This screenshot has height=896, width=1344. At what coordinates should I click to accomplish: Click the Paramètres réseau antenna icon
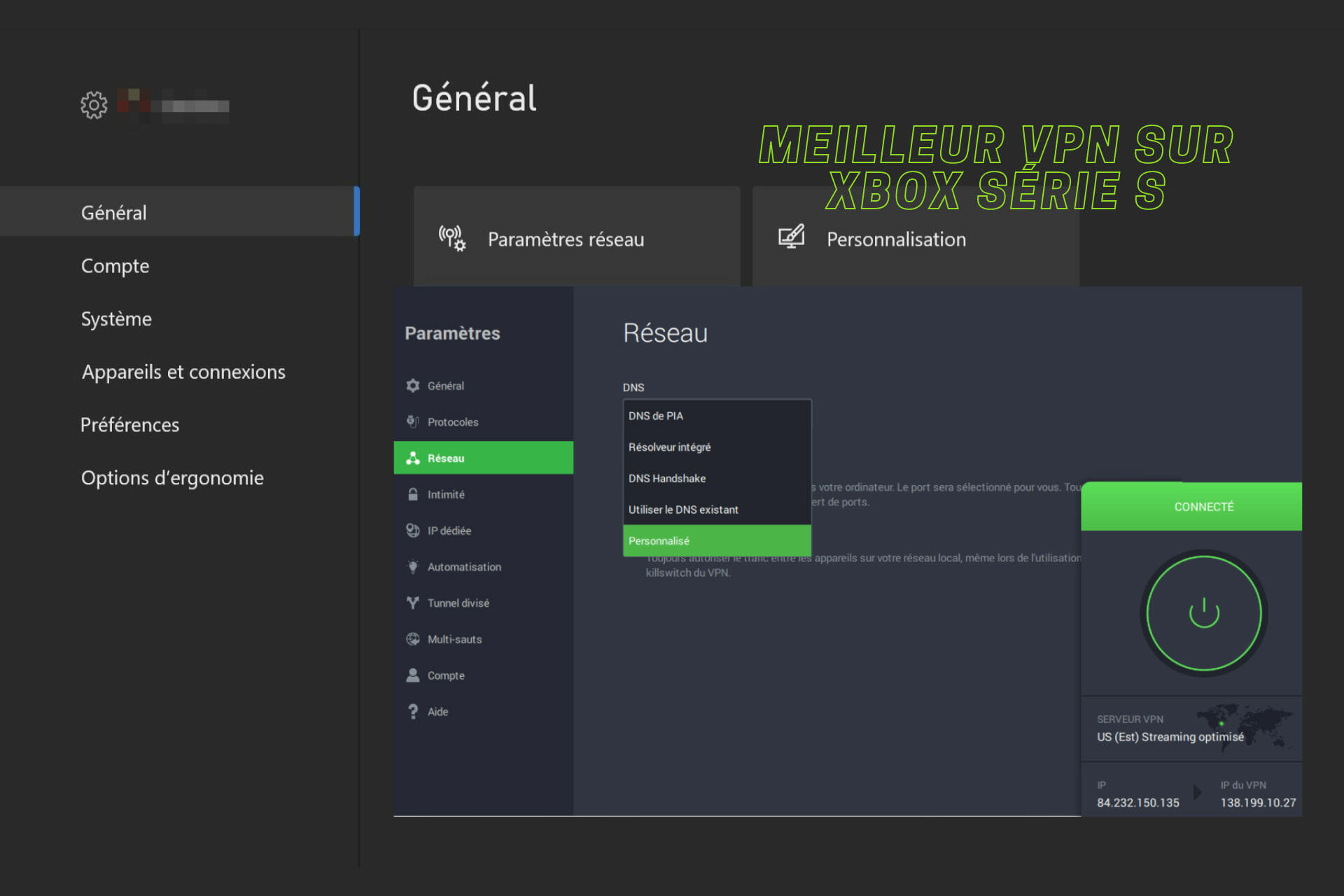click(451, 239)
